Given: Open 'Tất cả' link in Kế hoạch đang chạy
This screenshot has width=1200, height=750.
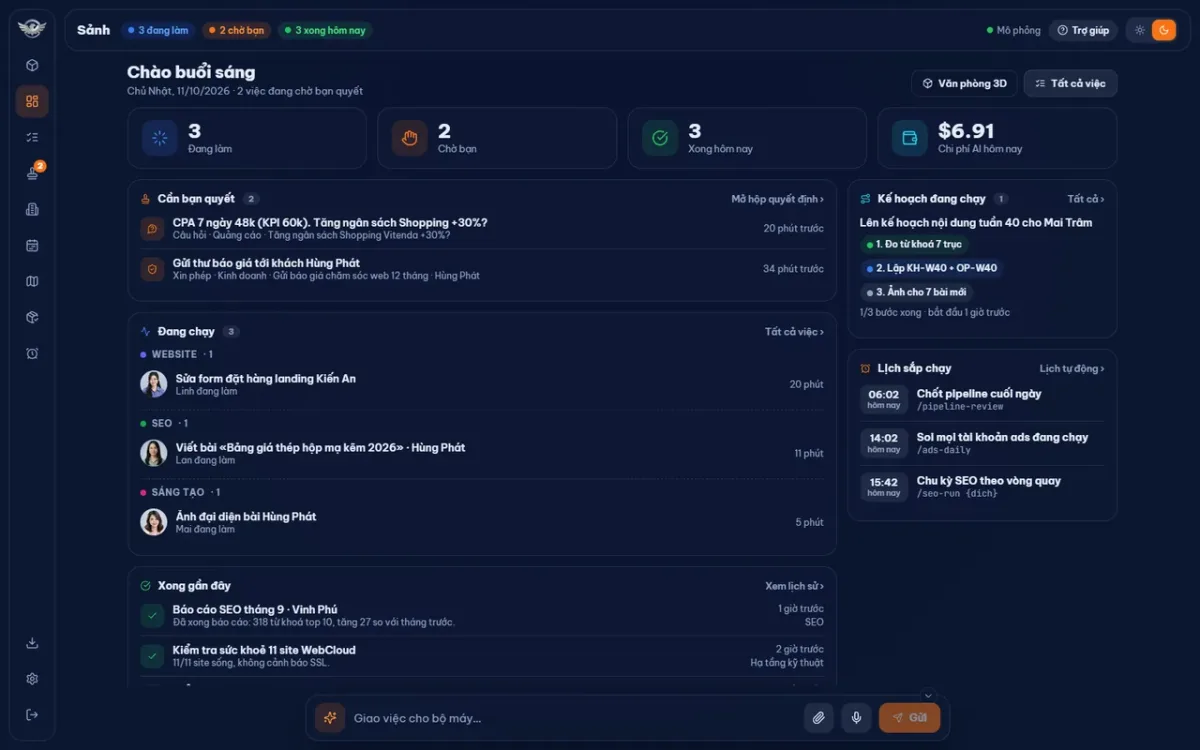Looking at the screenshot, I should point(1086,199).
